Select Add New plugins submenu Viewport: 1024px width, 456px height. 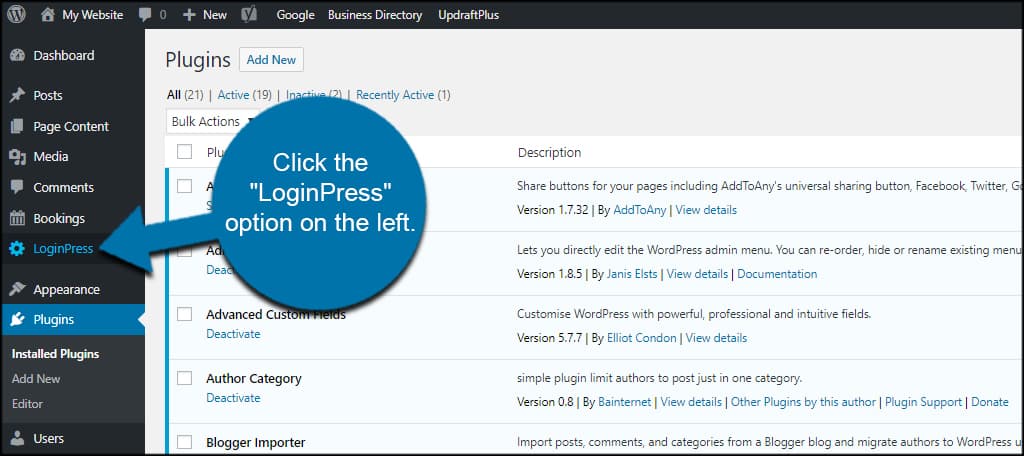[36, 378]
